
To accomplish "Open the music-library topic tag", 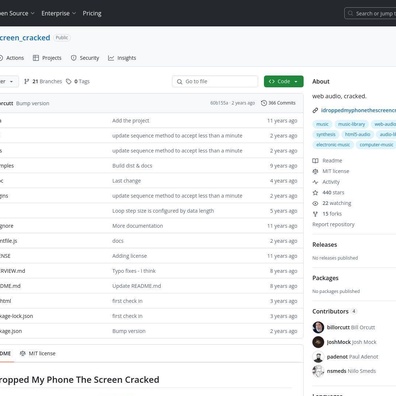I will tap(351, 124).
